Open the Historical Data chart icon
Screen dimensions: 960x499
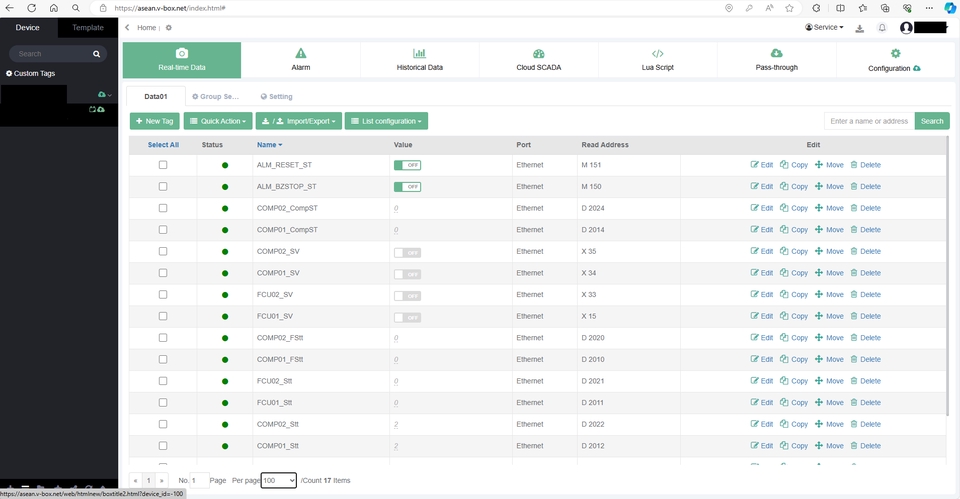[419, 53]
